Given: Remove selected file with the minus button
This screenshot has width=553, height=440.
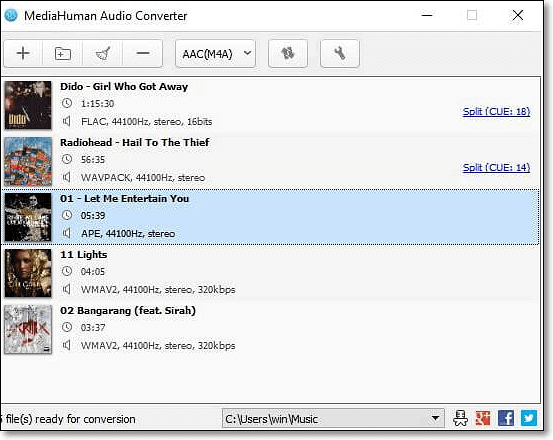Looking at the screenshot, I should [x=143, y=53].
